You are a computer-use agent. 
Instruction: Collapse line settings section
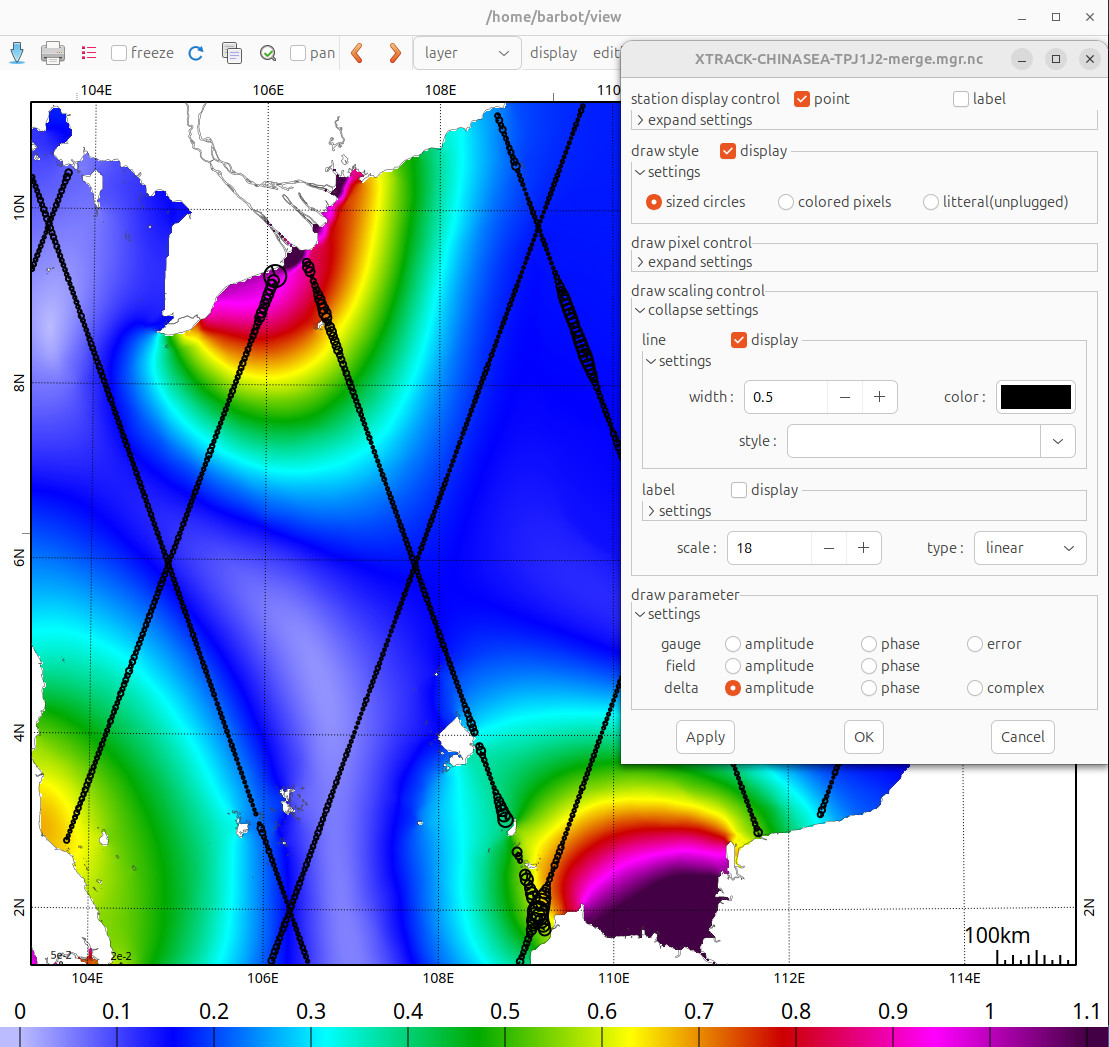click(x=679, y=361)
